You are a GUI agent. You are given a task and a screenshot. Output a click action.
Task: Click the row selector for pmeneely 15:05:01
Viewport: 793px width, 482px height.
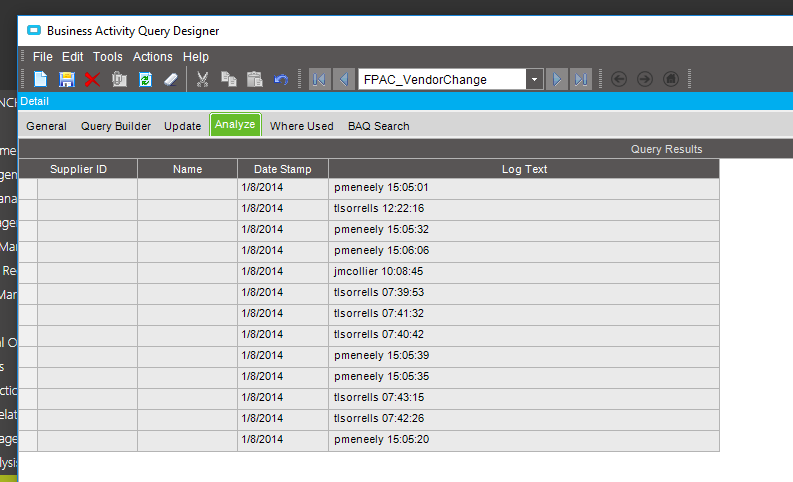(x=28, y=188)
